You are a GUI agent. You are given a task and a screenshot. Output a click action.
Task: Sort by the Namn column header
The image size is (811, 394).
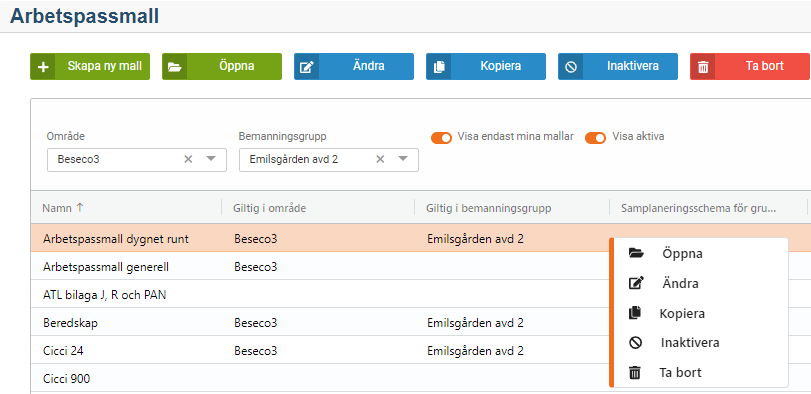(63, 208)
